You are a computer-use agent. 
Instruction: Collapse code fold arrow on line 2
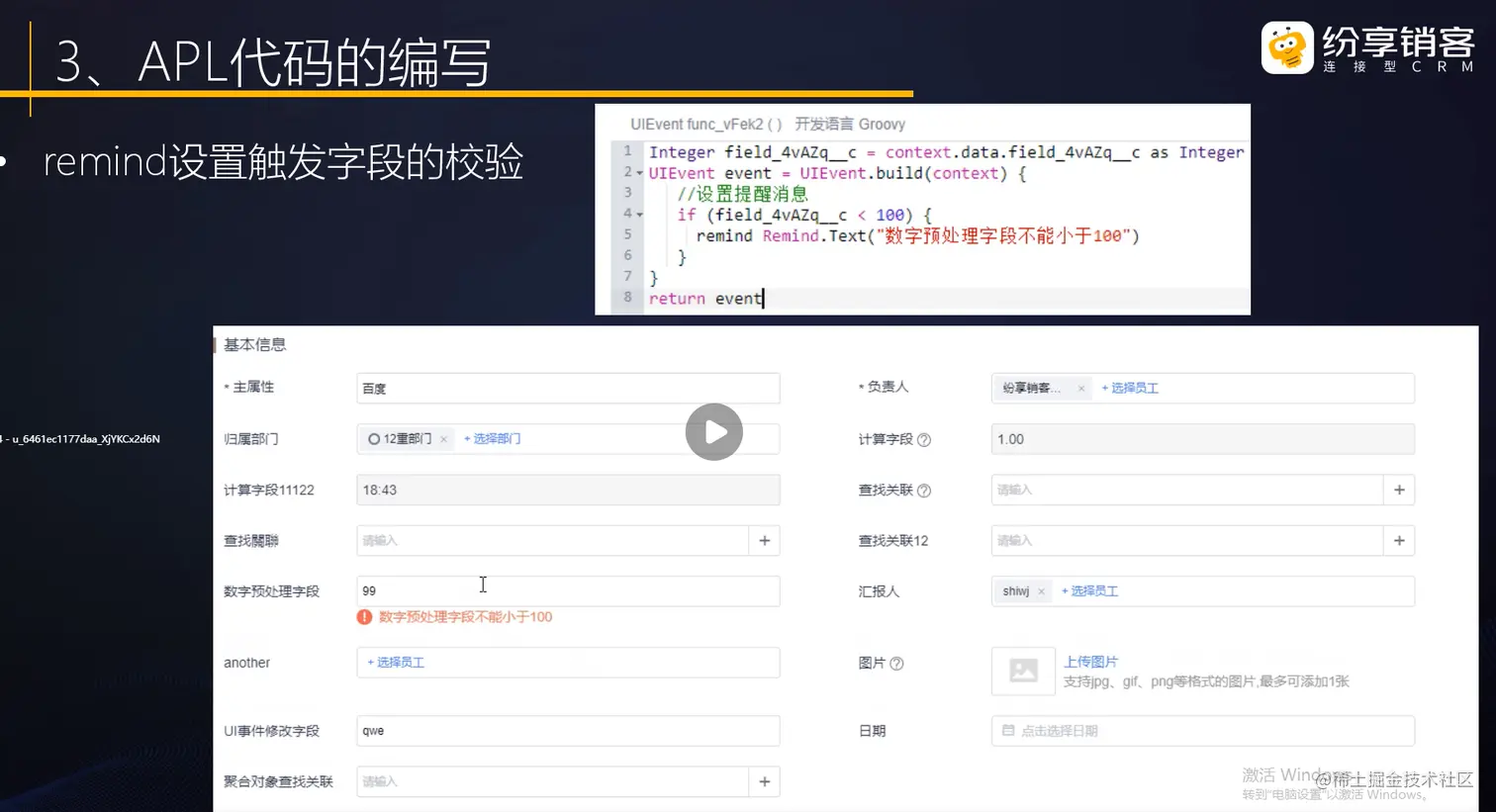pos(639,173)
